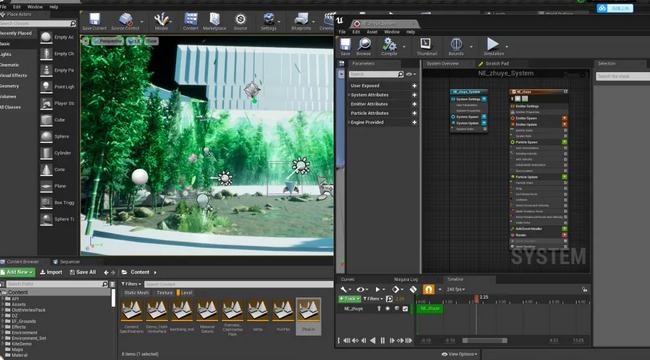The height and width of the screenshot is (360, 650).
Task: Click the Niagara Save floppy disk icon
Action: (x=345, y=44)
